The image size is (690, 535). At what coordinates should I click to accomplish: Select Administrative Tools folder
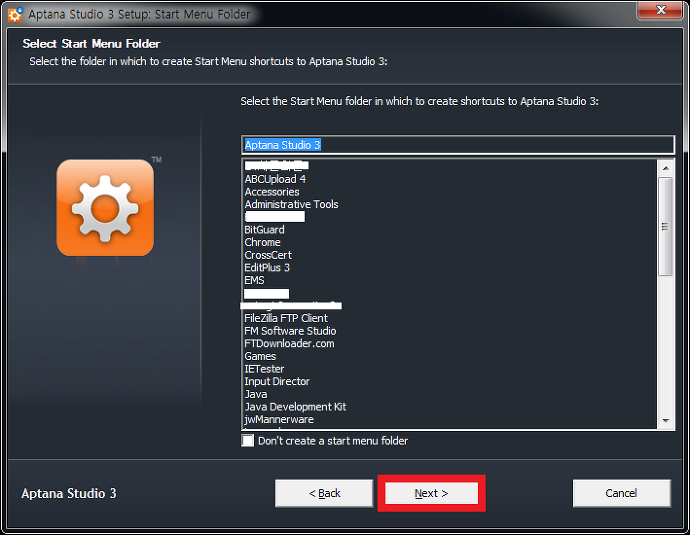pos(291,204)
